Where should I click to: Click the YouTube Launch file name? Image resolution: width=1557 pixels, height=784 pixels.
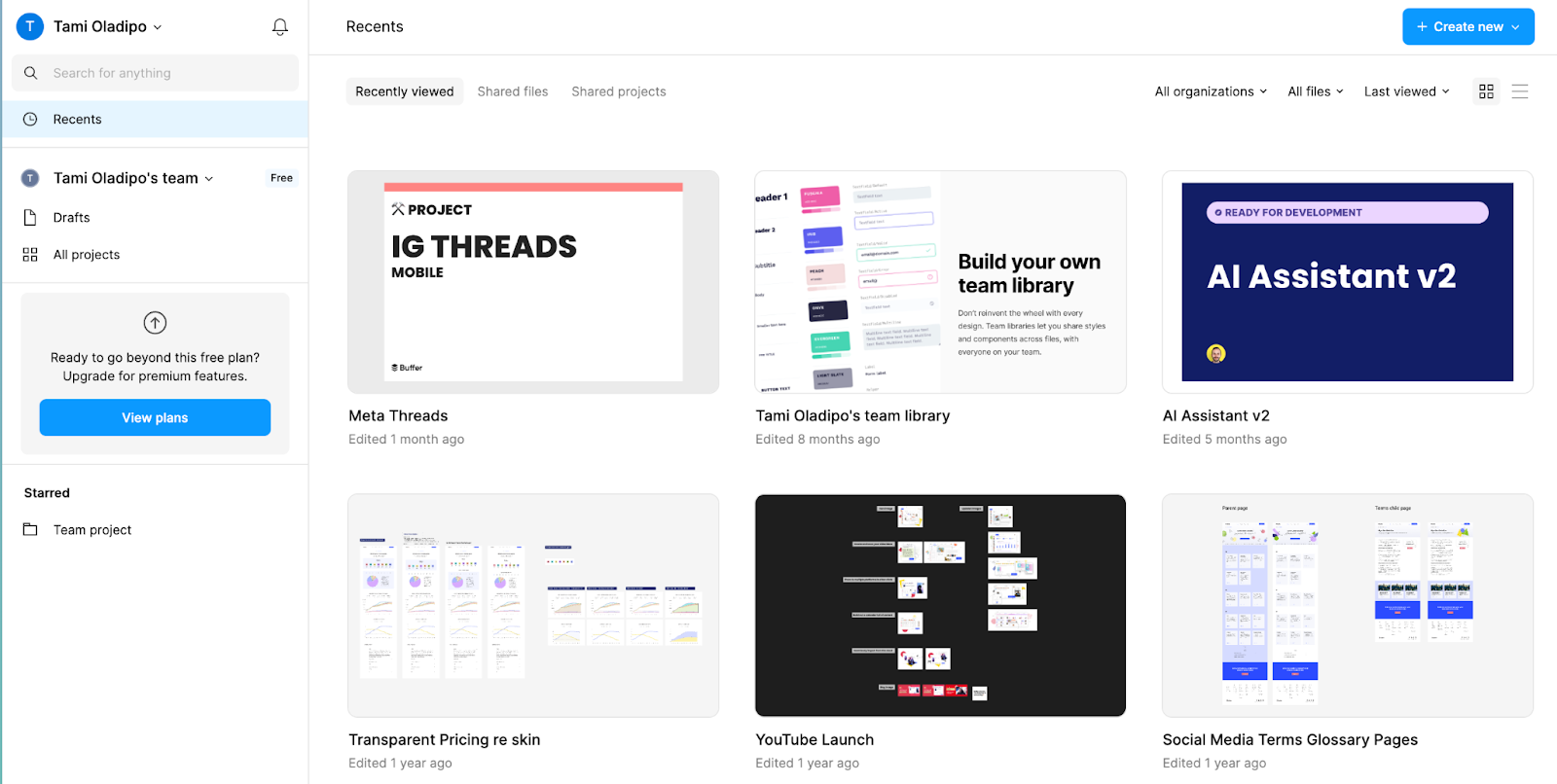coord(815,739)
